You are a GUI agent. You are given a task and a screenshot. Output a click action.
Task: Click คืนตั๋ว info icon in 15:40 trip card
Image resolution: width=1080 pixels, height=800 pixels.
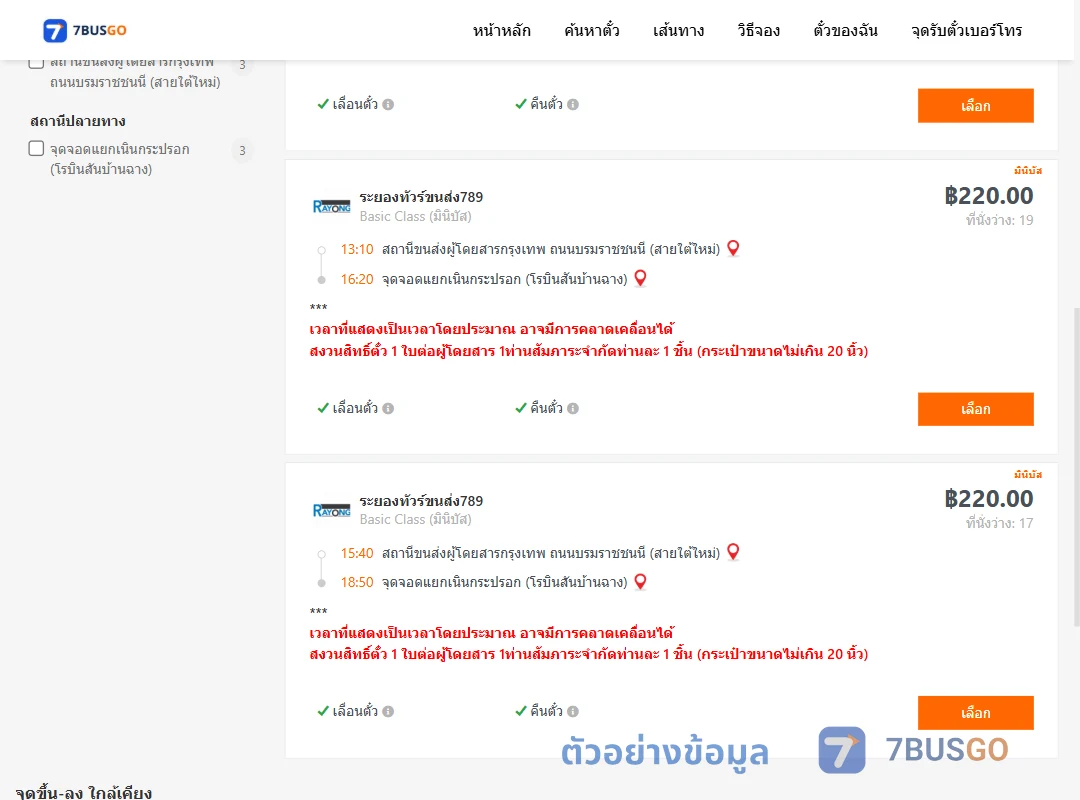[x=573, y=711]
